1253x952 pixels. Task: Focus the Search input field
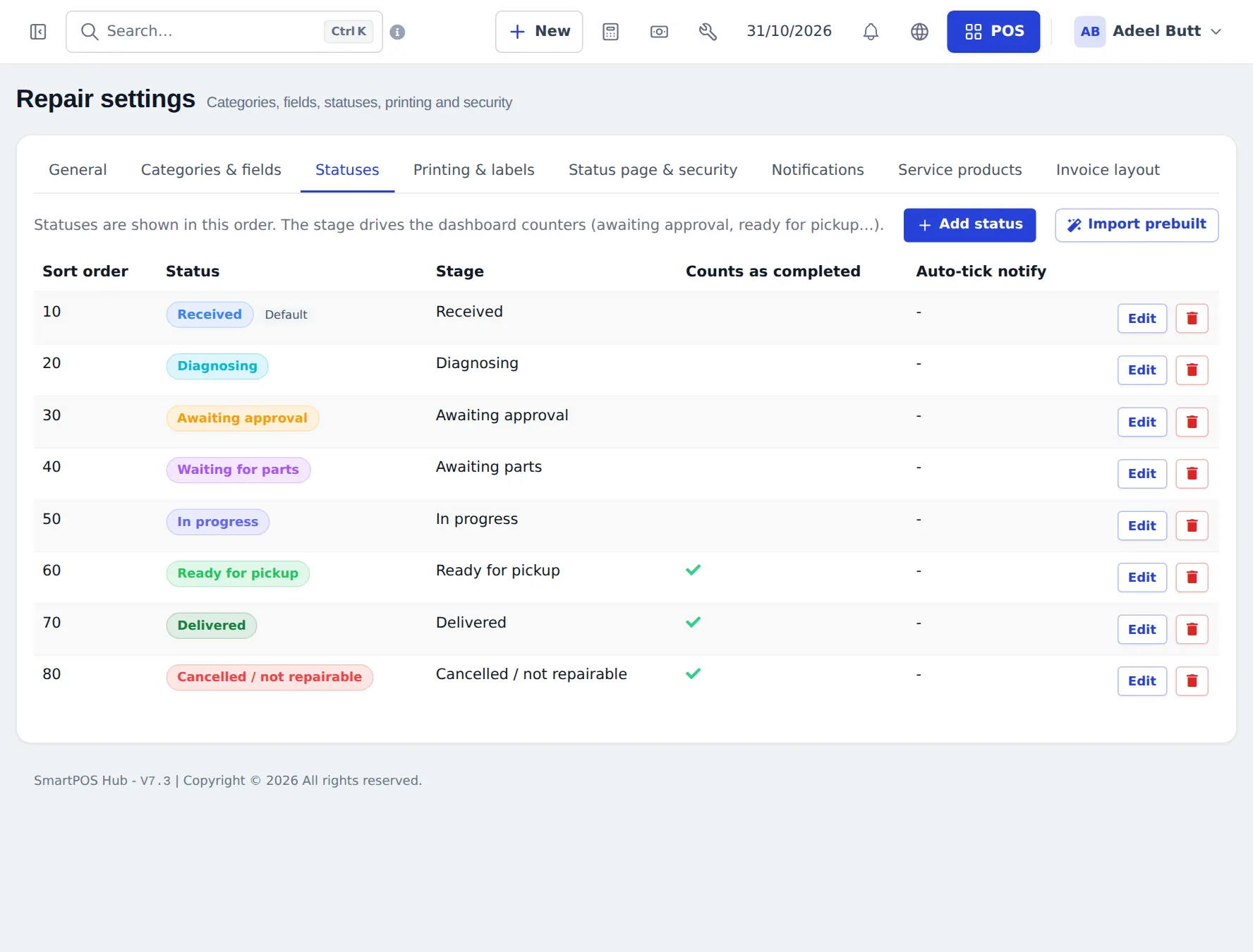point(224,32)
